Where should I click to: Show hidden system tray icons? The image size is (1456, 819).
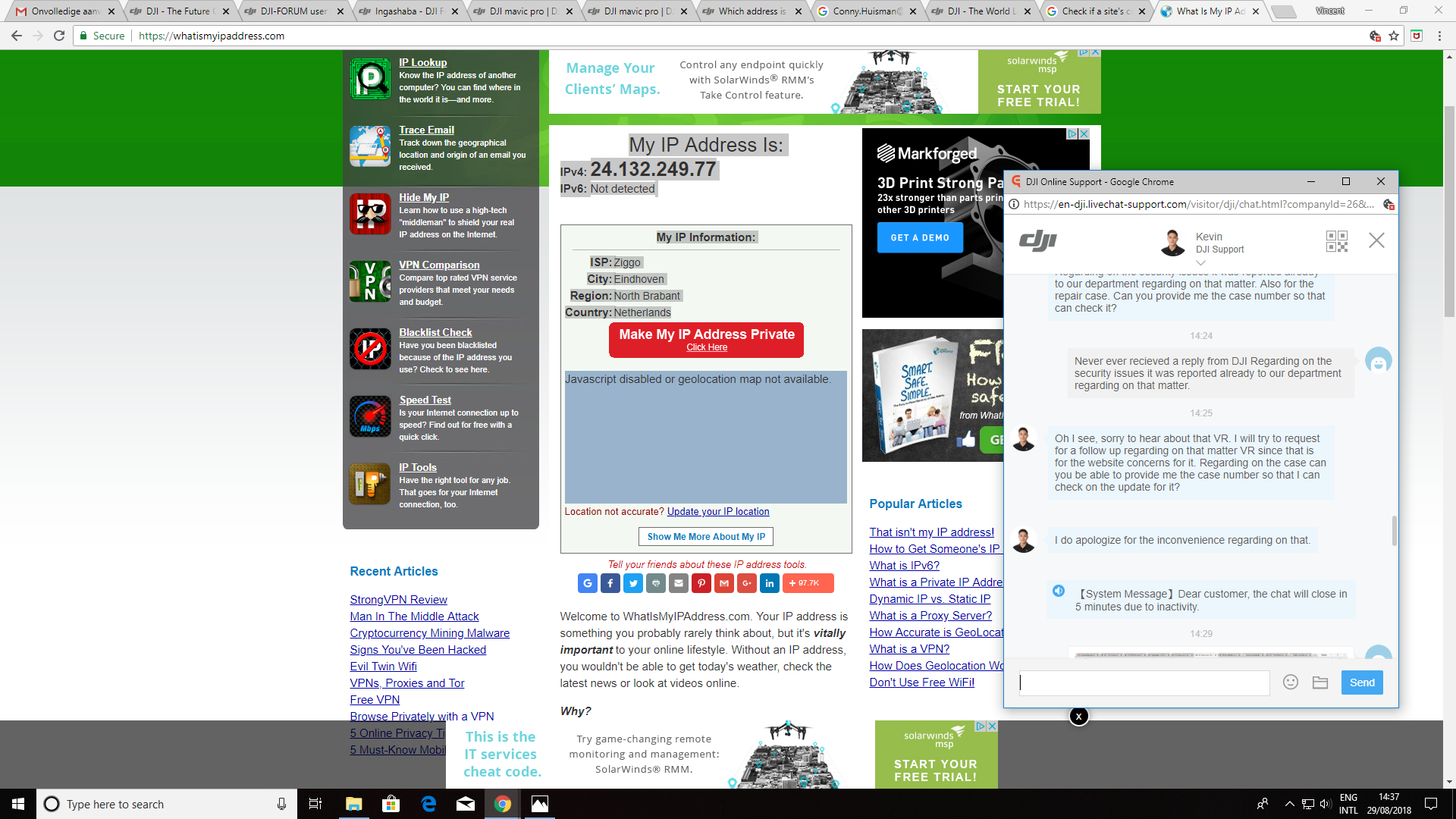[1289, 804]
